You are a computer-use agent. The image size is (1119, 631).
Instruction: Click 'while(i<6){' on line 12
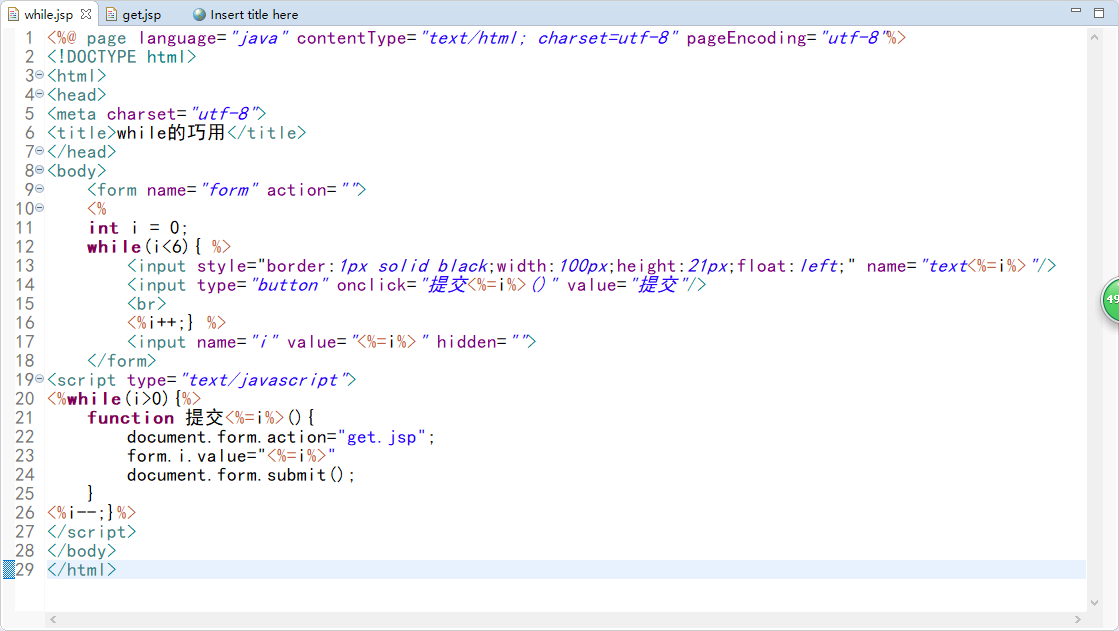(x=144, y=247)
